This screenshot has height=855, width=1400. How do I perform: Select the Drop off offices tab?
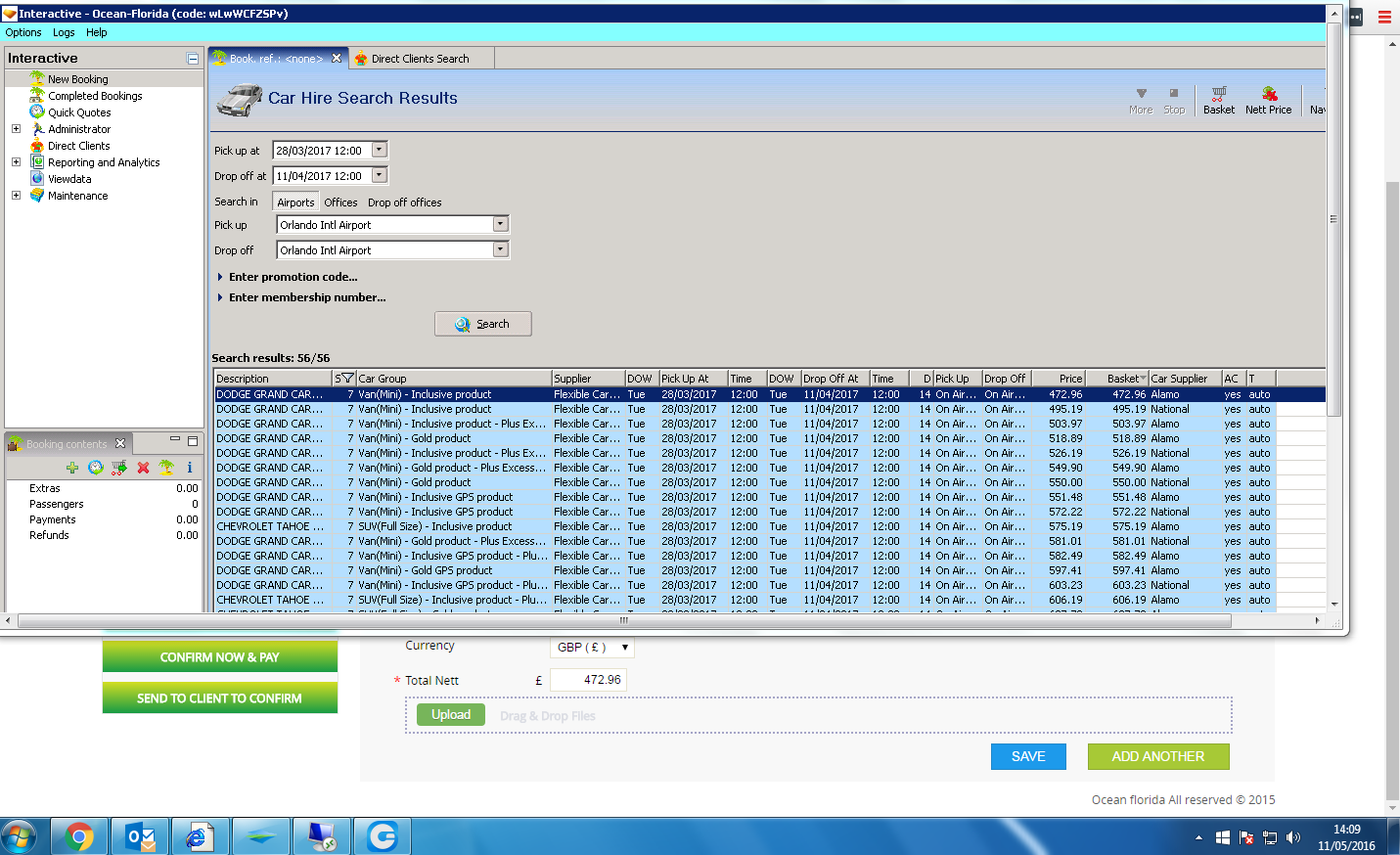(404, 202)
